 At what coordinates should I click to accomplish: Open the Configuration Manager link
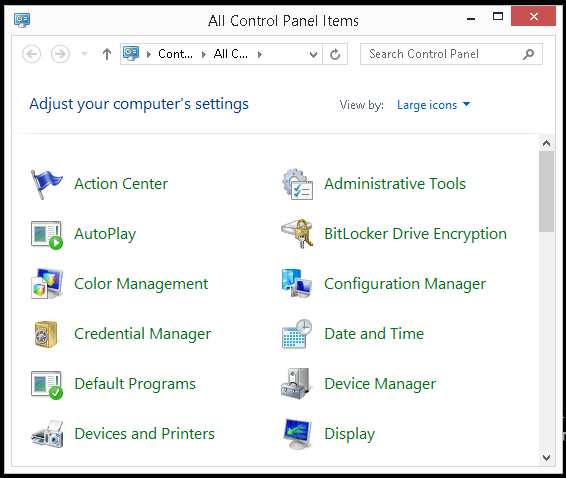click(x=405, y=284)
